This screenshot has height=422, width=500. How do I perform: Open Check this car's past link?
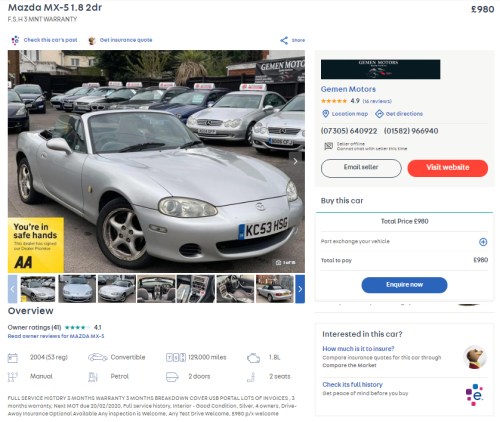click(x=50, y=40)
